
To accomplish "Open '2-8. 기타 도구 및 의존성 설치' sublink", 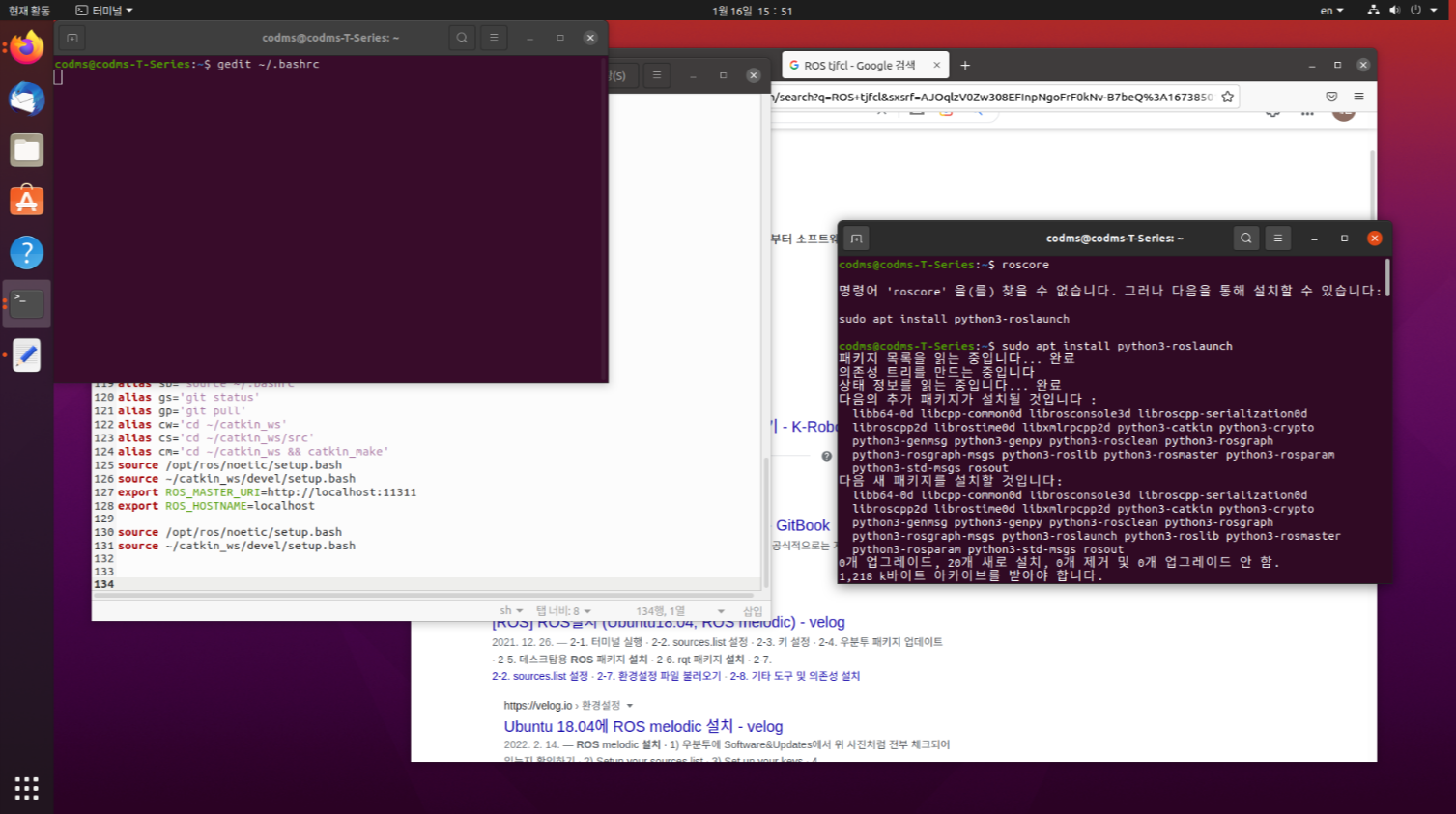I will pyautogui.click(x=795, y=676).
